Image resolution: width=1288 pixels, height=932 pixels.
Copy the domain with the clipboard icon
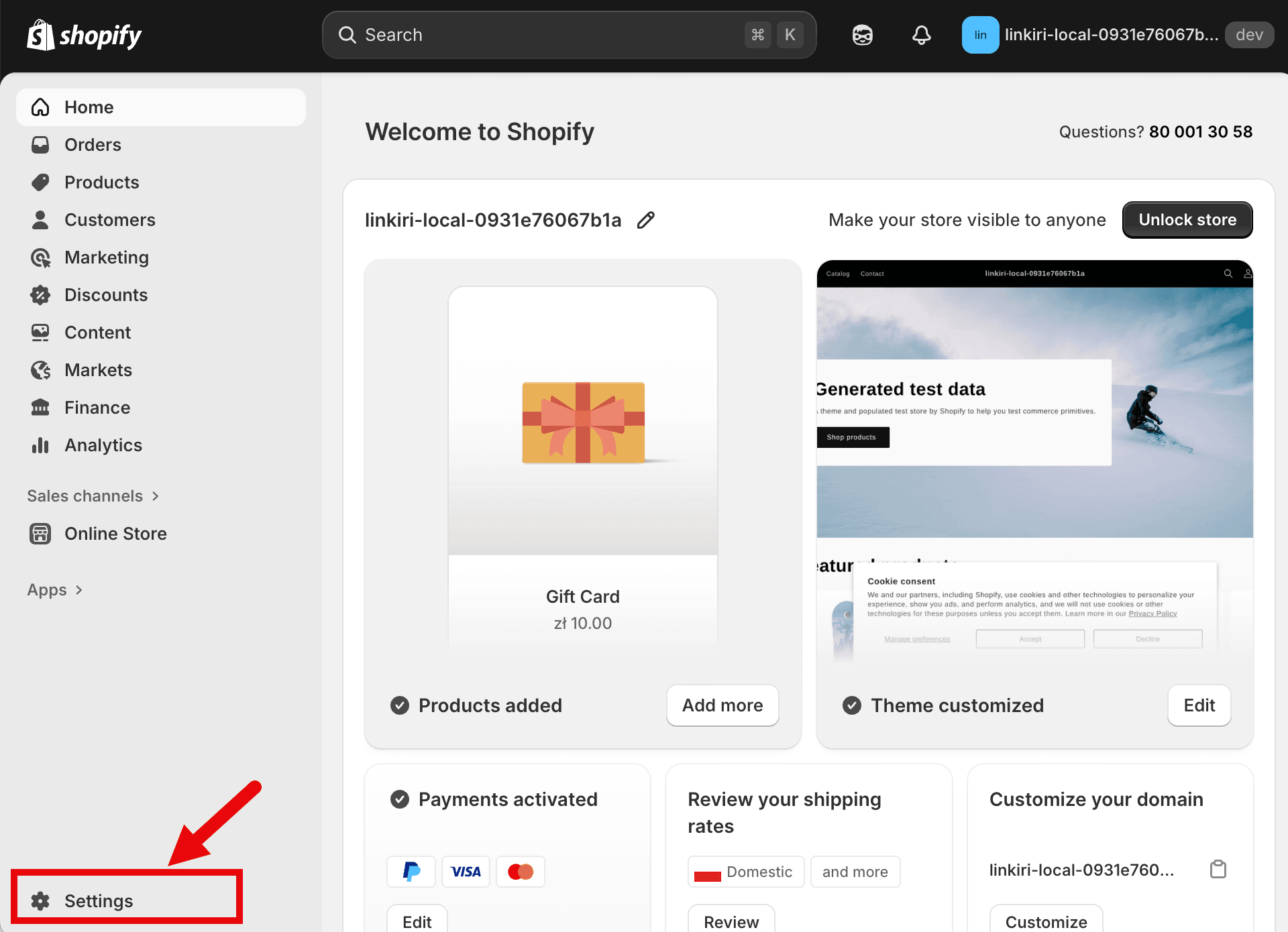pyautogui.click(x=1218, y=870)
